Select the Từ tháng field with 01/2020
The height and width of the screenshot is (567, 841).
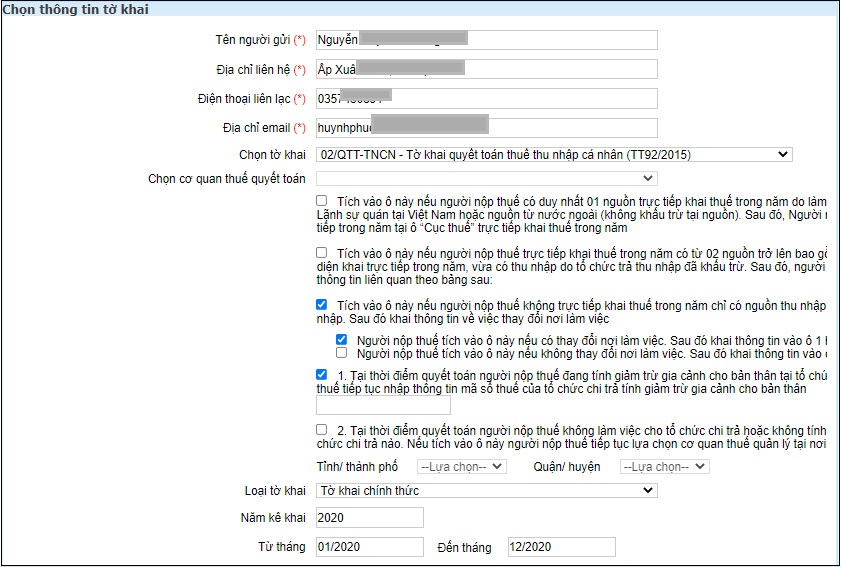369,547
